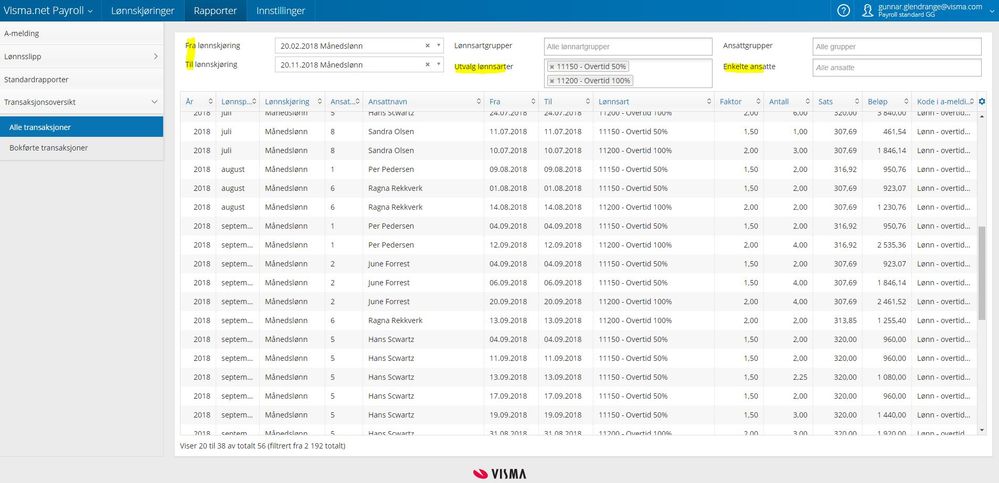The image size is (999, 483).
Task: Sort by Faktor column sort icon
Action: click(758, 101)
